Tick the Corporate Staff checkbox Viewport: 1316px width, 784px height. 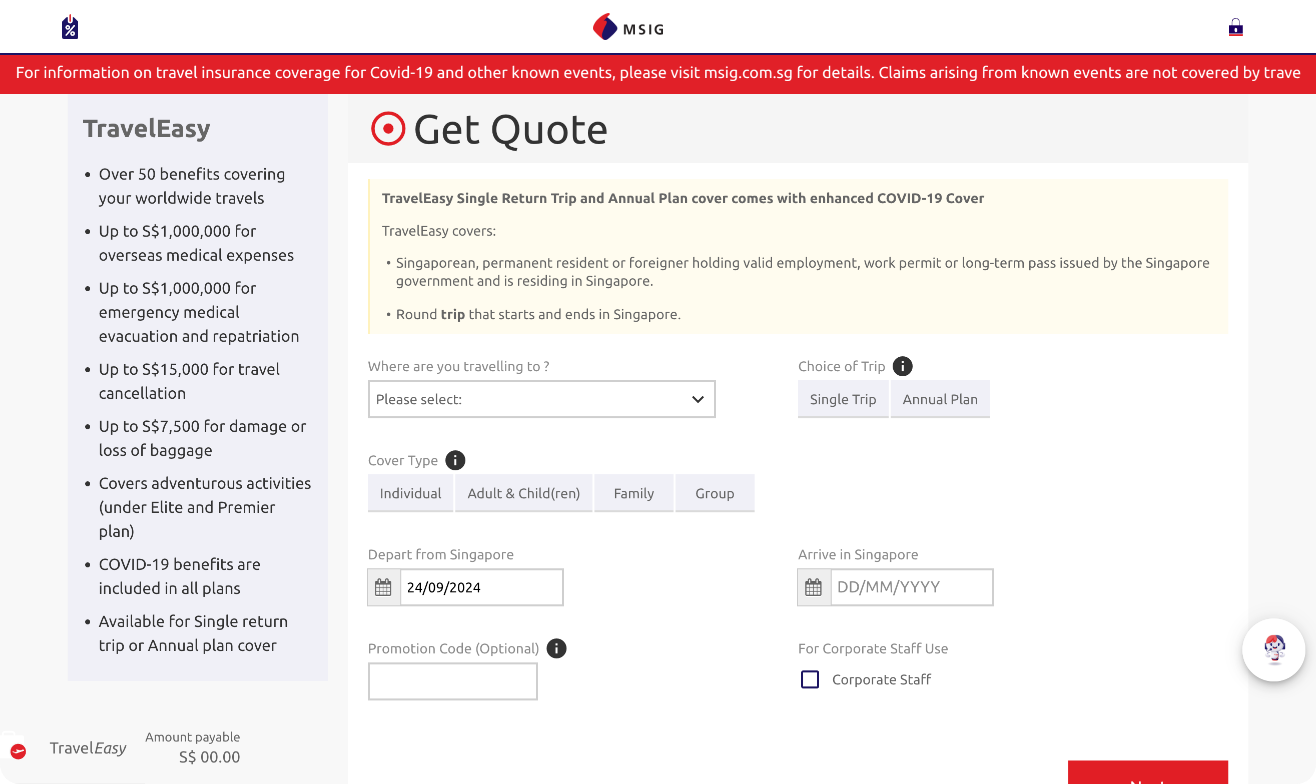(810, 680)
